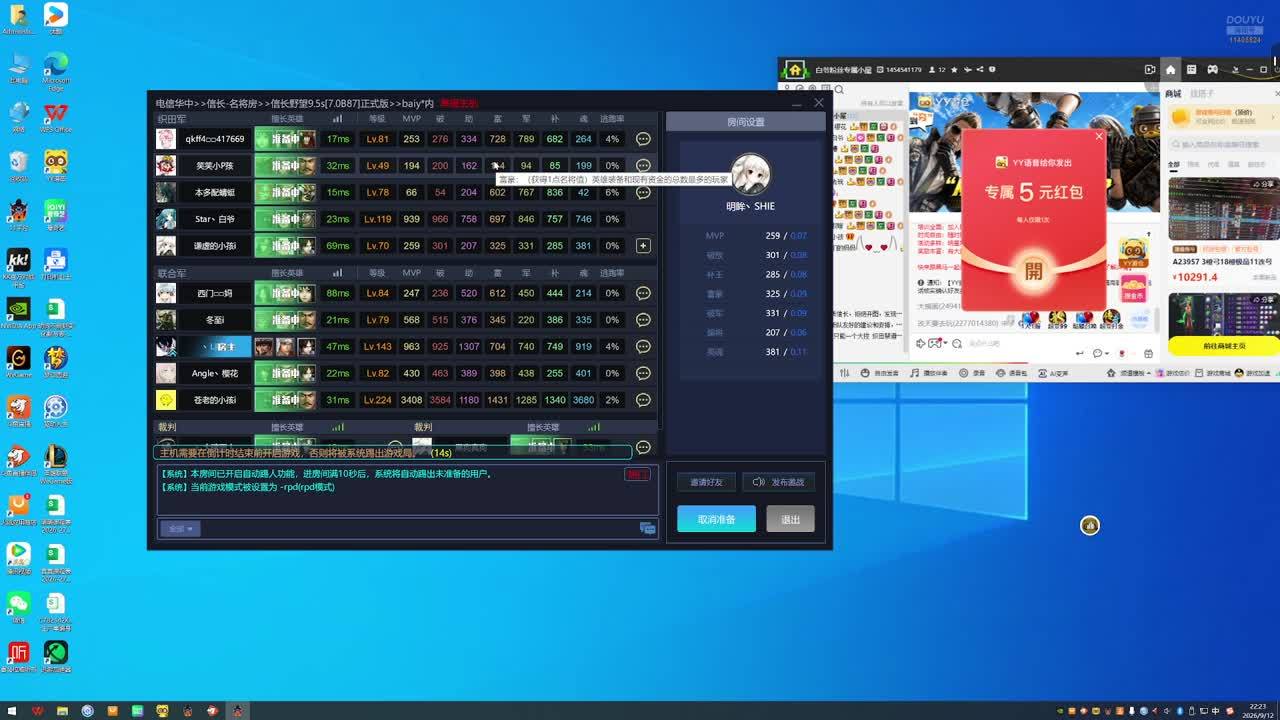Expand the game controller dropdown in YY chat
The height and width of the screenshot is (720, 1280).
[x=945, y=343]
